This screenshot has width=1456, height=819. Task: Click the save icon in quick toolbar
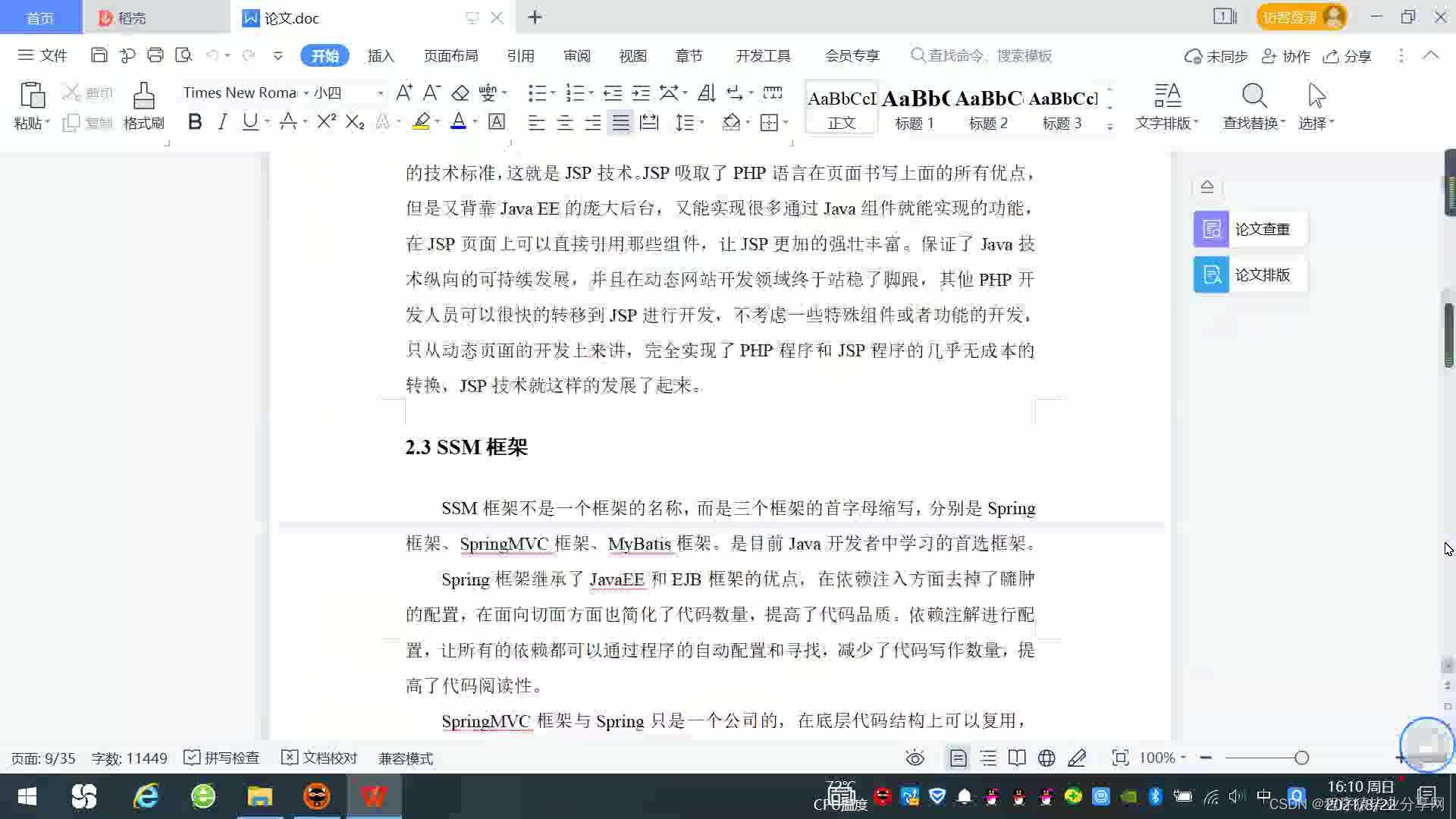[99, 55]
